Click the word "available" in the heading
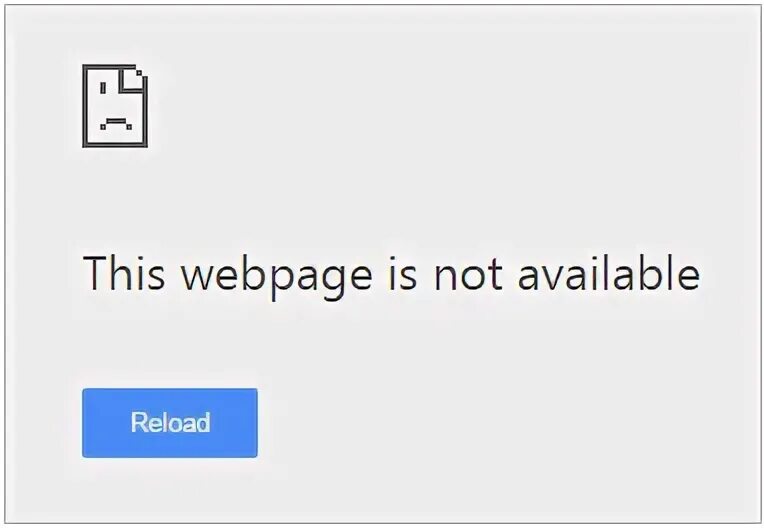This screenshot has width=764, height=528. (x=609, y=272)
